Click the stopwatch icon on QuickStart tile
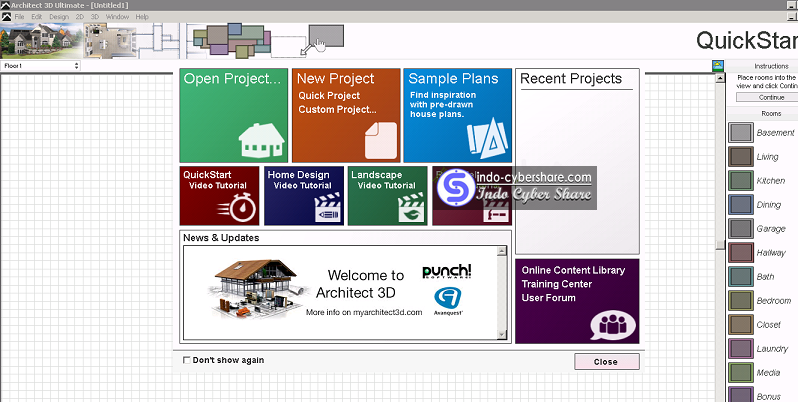The width and height of the screenshot is (798, 402). coord(238,207)
